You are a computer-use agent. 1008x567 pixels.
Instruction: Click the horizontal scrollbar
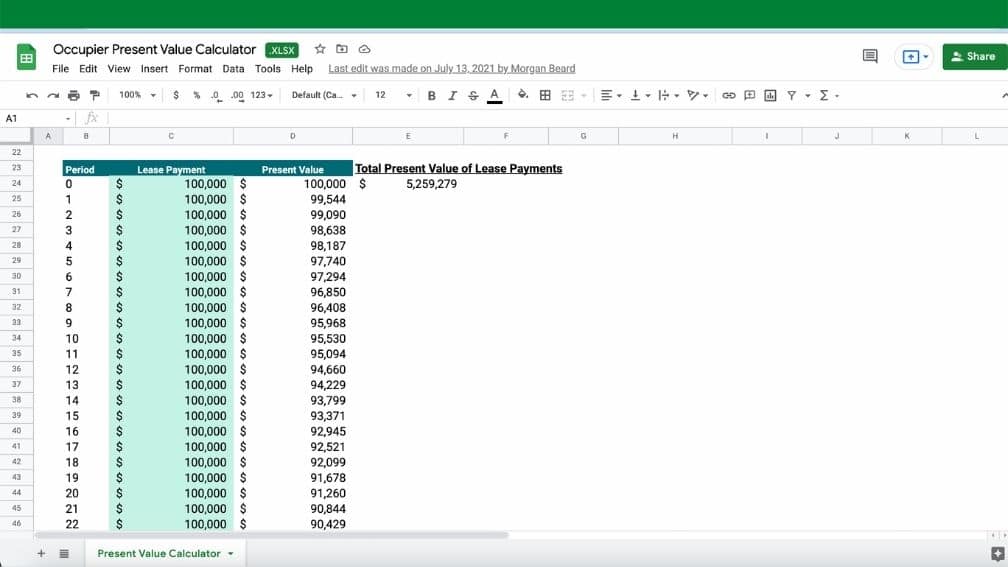click(x=272, y=535)
